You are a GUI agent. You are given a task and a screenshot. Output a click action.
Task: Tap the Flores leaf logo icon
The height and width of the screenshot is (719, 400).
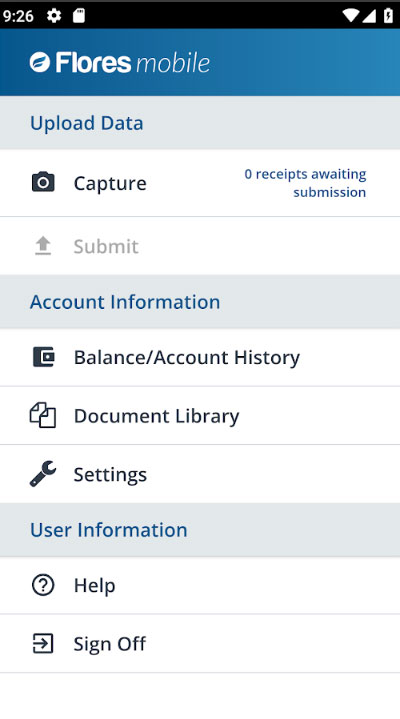[x=40, y=62]
